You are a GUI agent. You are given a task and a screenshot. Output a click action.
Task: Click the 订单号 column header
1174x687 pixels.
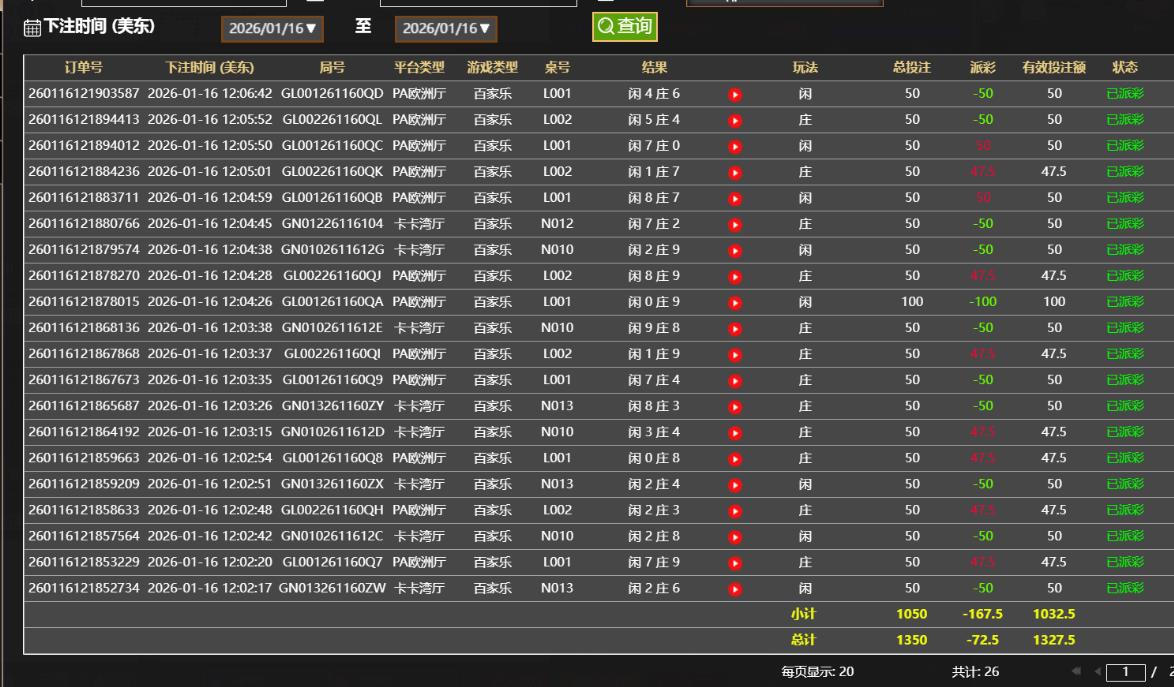(83, 68)
